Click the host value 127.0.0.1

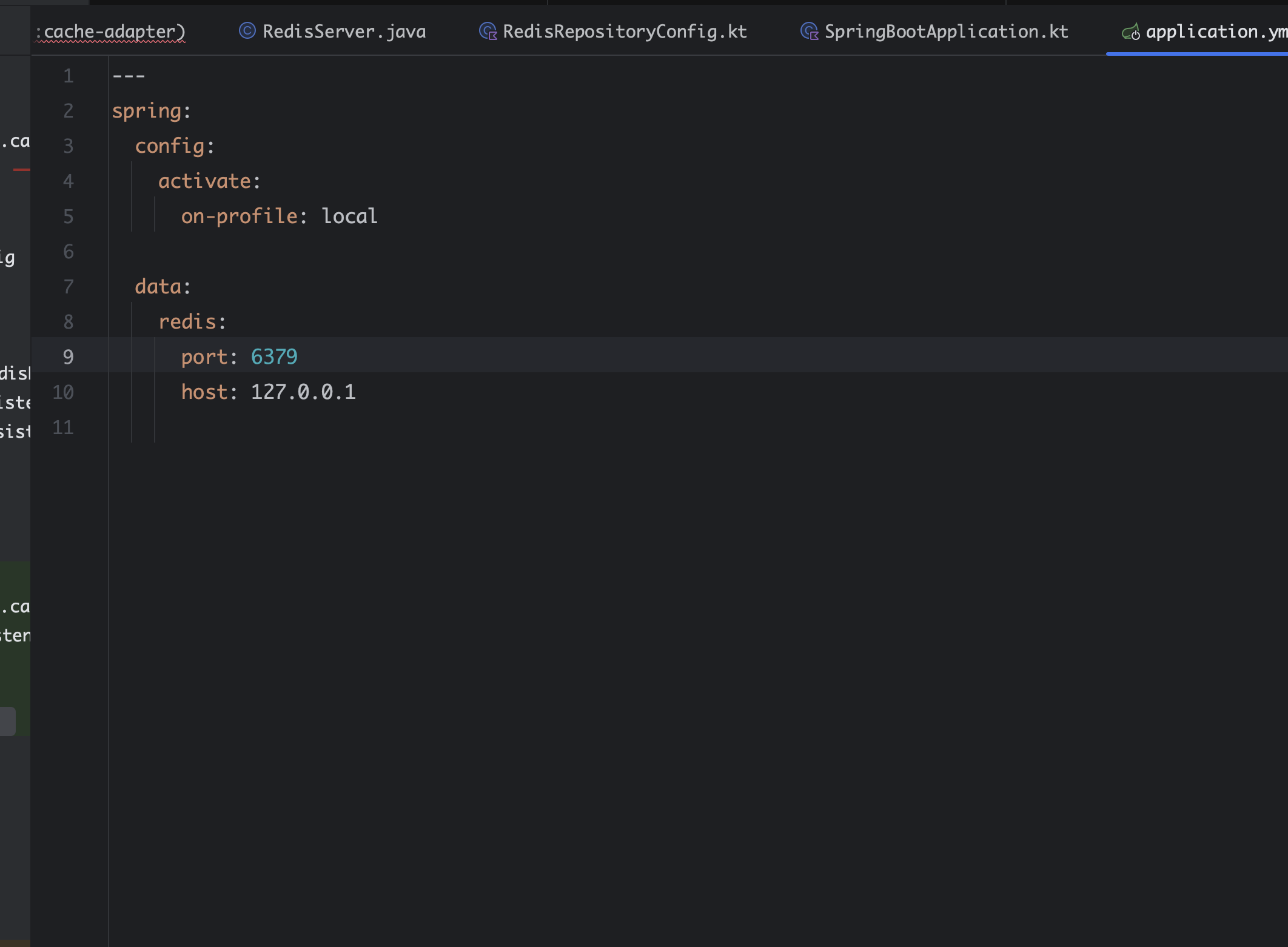pos(303,392)
